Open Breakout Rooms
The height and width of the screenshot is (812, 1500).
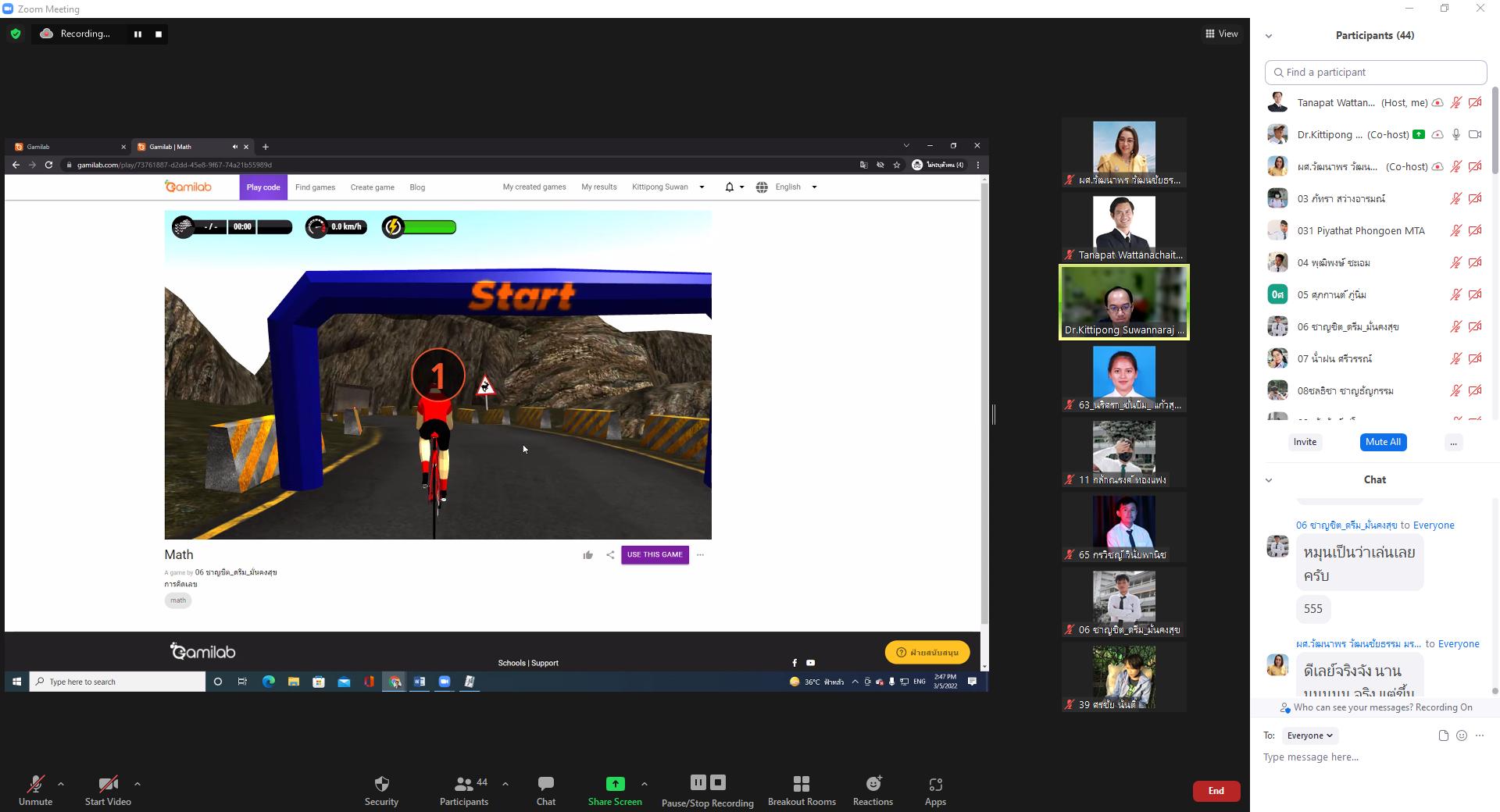pos(802,790)
